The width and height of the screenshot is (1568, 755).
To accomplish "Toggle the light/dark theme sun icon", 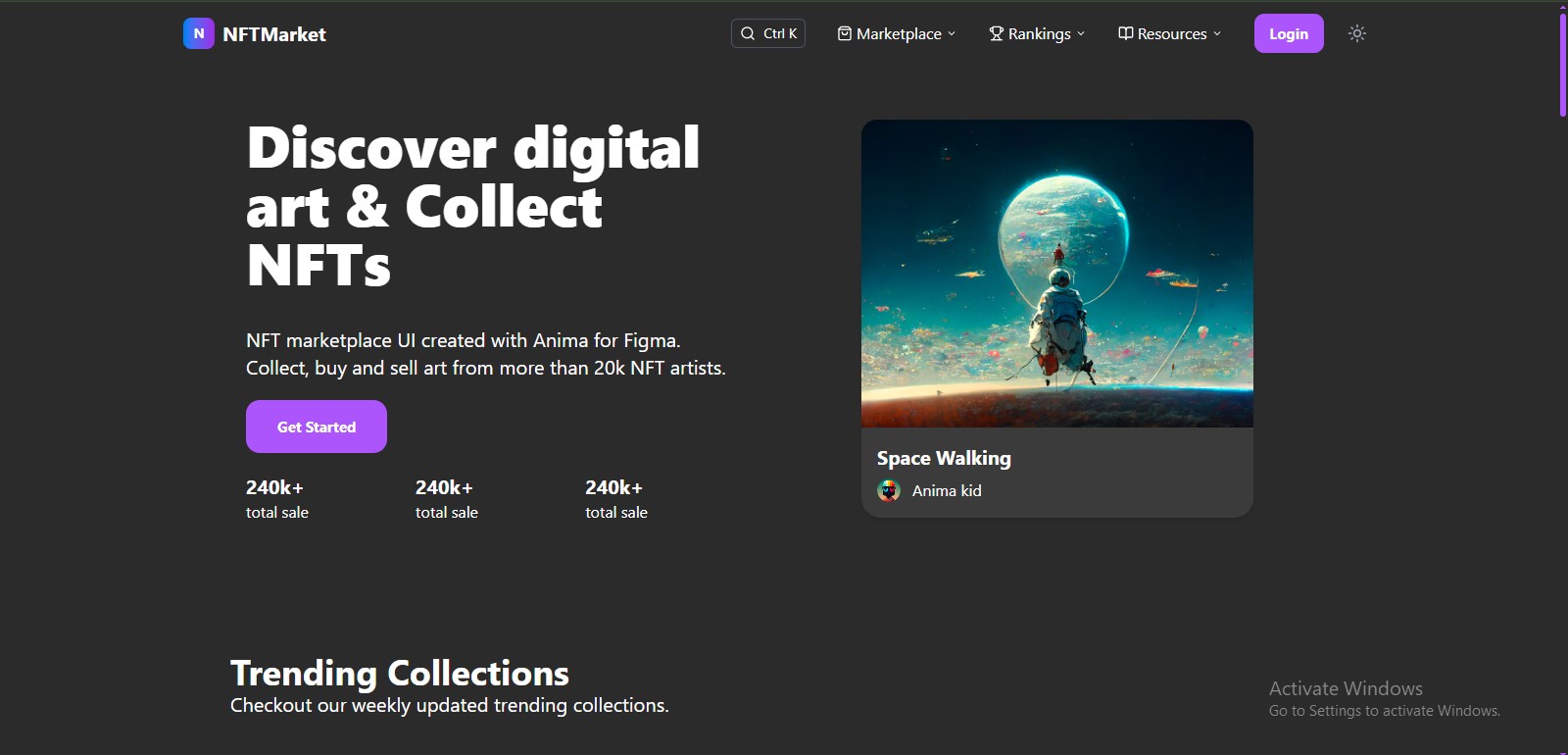I will [1357, 33].
